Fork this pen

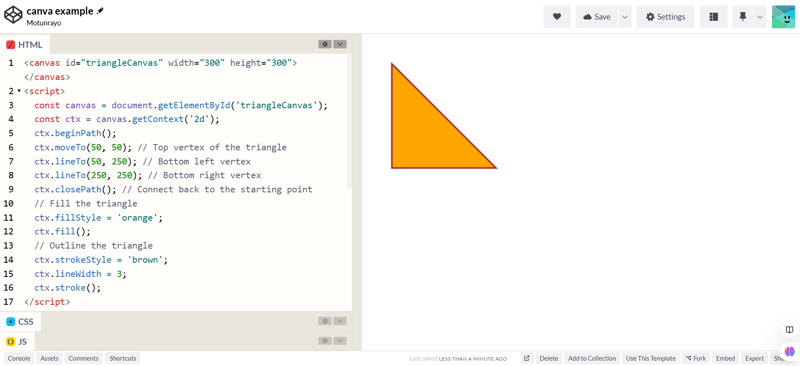(x=696, y=358)
